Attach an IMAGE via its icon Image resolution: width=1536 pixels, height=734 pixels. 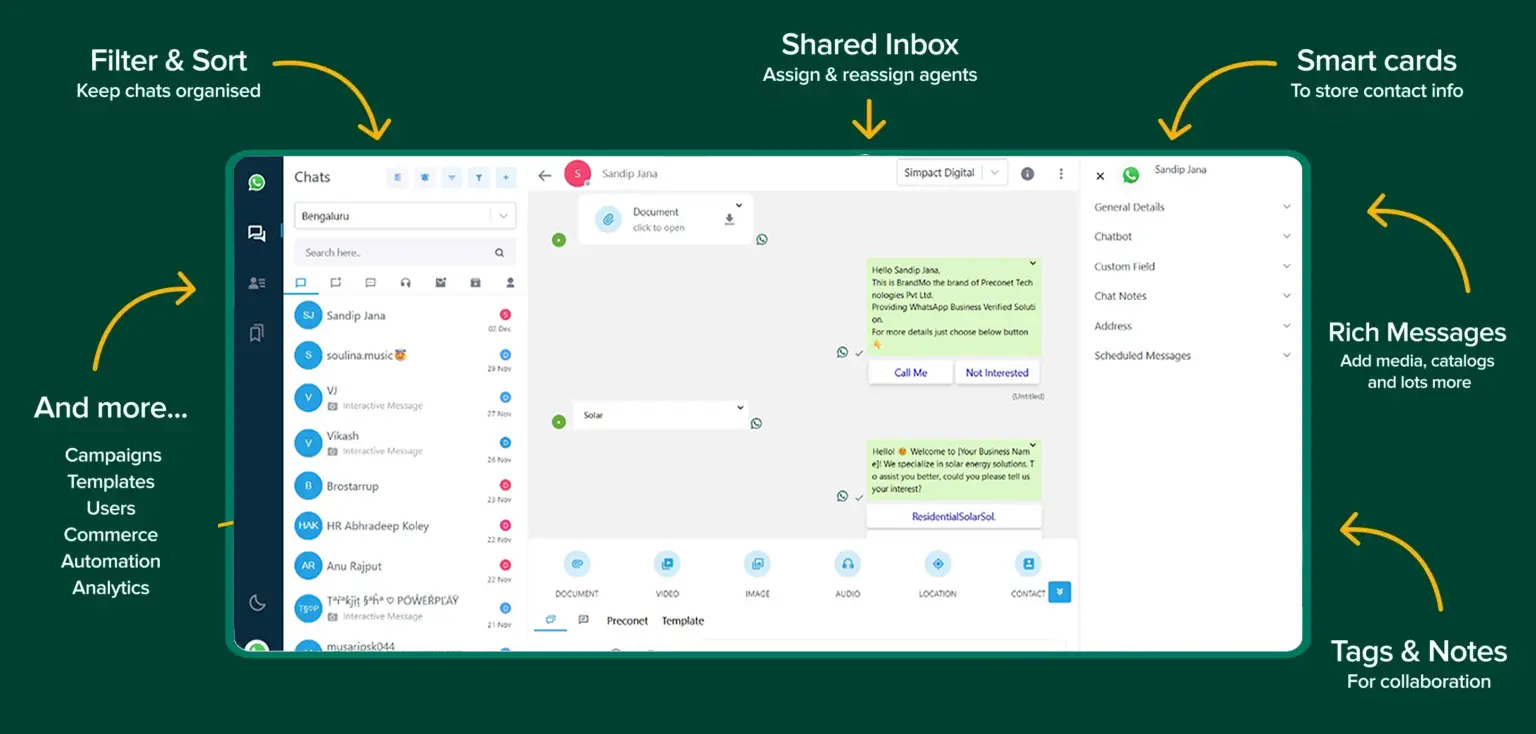[757, 564]
